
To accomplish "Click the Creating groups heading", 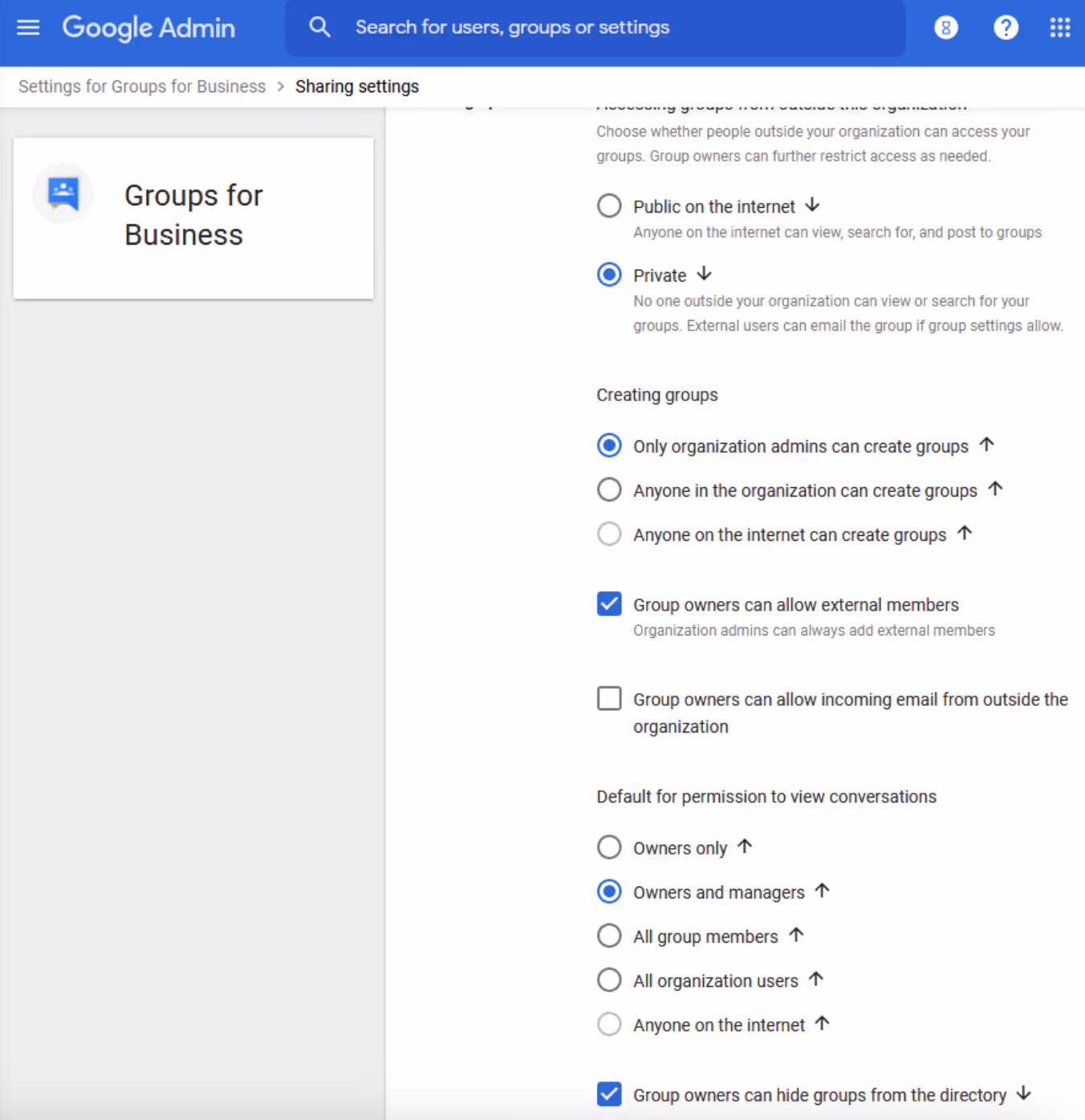I will click(x=657, y=395).
